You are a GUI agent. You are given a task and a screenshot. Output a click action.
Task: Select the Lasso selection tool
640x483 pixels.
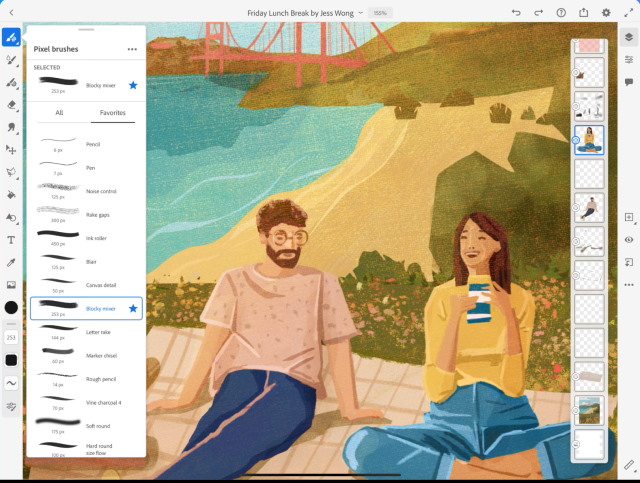tap(11, 172)
